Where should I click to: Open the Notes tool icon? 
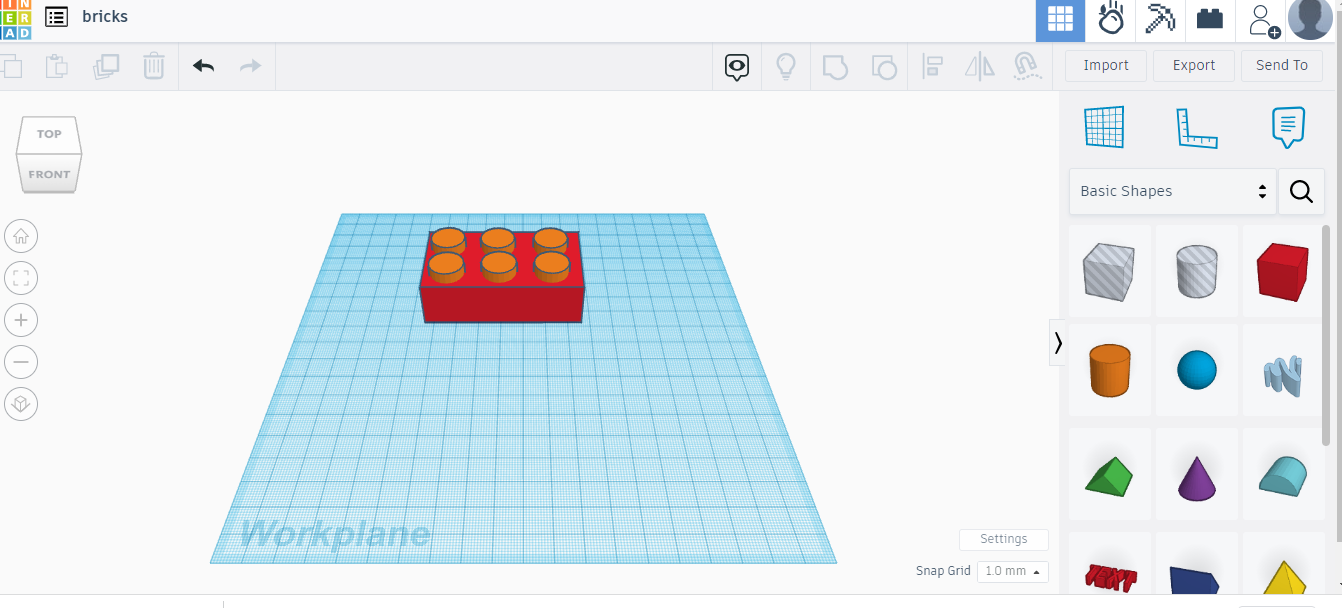click(x=1287, y=128)
